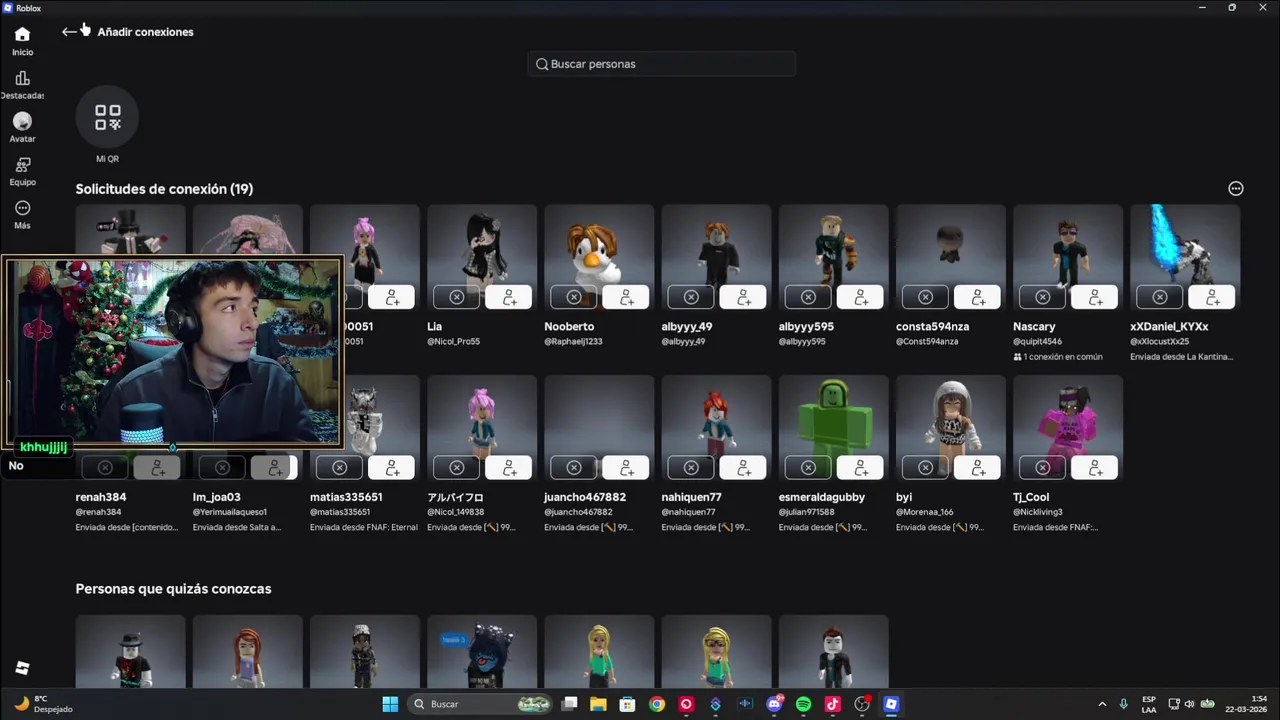Click the Buscar personas search field
This screenshot has height=720, width=1280.
tap(662, 64)
